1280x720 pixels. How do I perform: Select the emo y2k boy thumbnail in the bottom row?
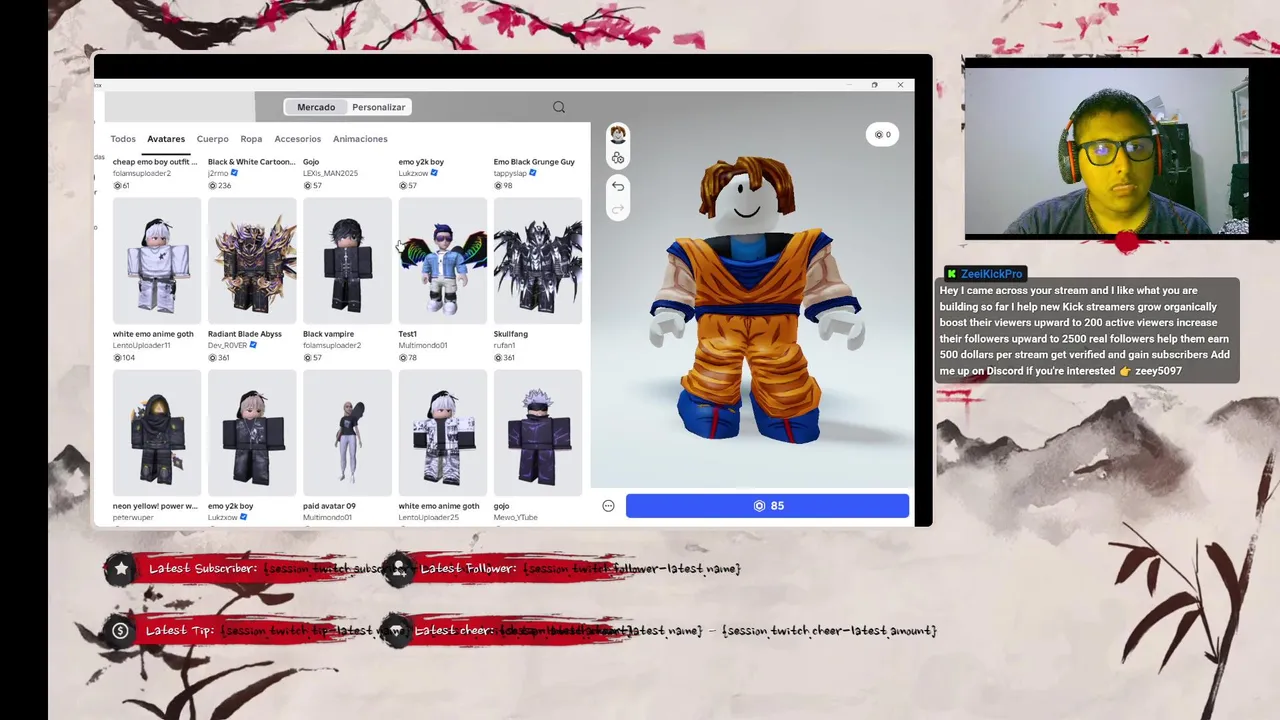pyautogui.click(x=252, y=433)
